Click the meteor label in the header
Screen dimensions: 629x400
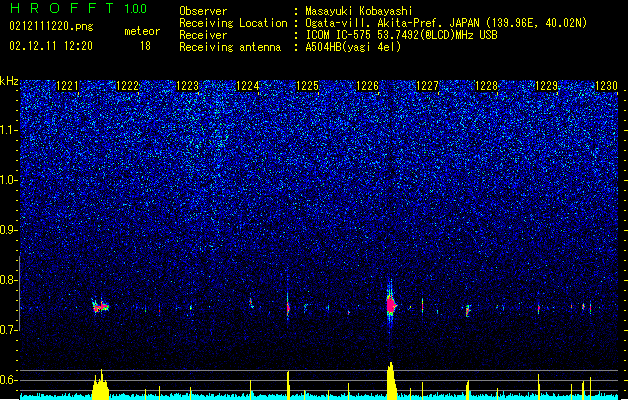[x=142, y=31]
